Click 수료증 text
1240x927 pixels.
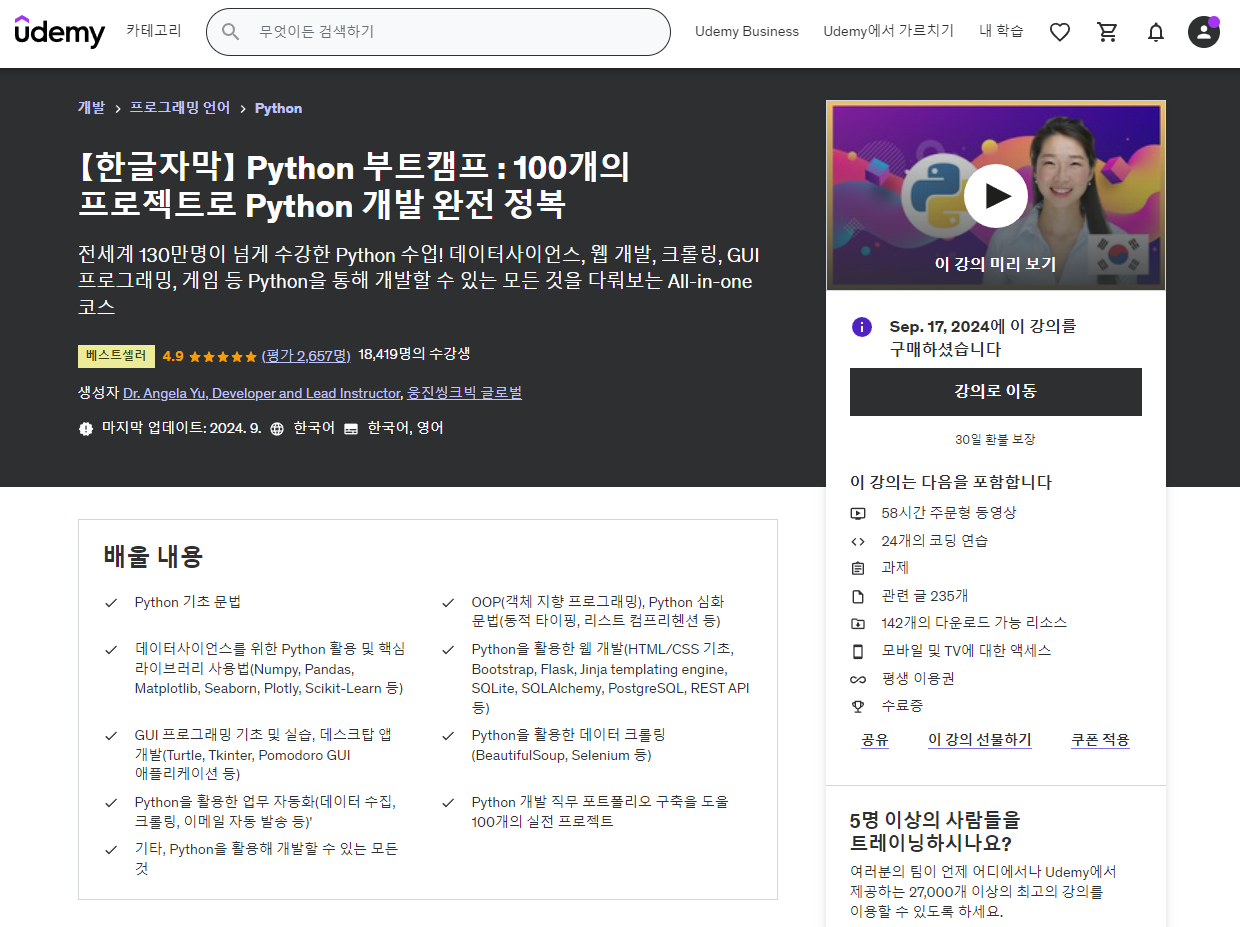pyautogui.click(x=902, y=706)
